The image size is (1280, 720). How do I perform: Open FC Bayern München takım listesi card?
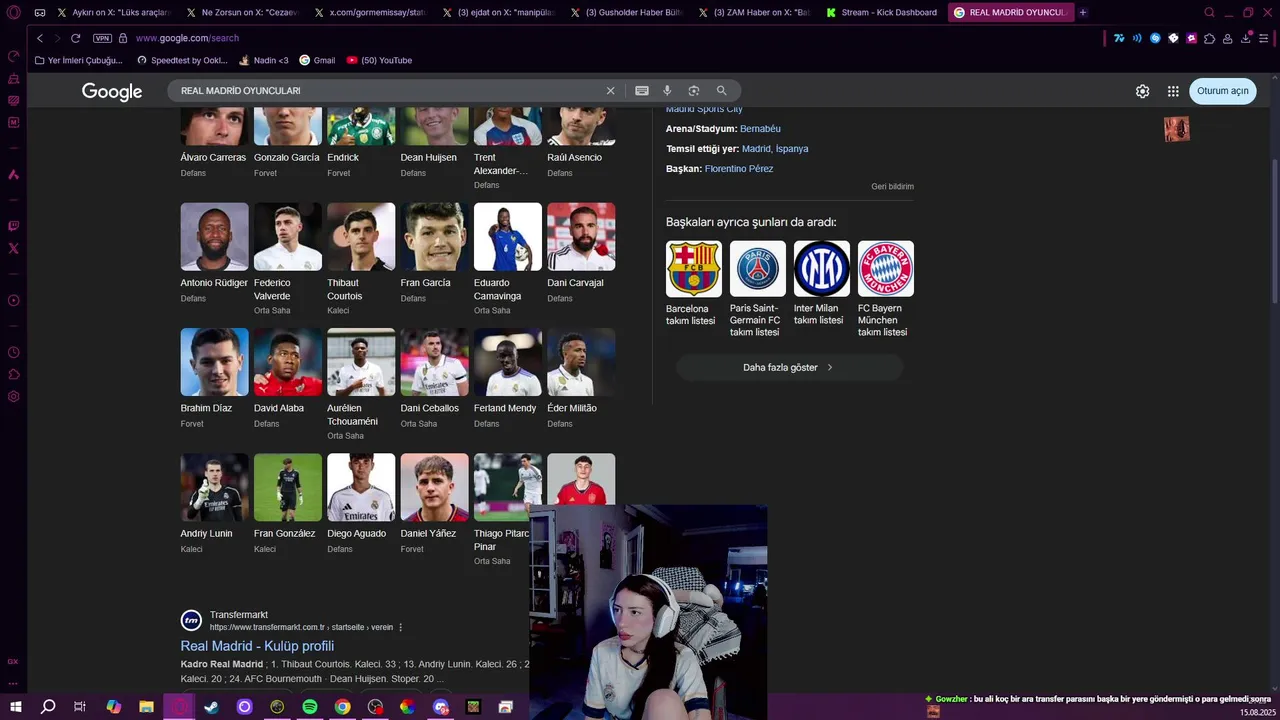(x=885, y=290)
